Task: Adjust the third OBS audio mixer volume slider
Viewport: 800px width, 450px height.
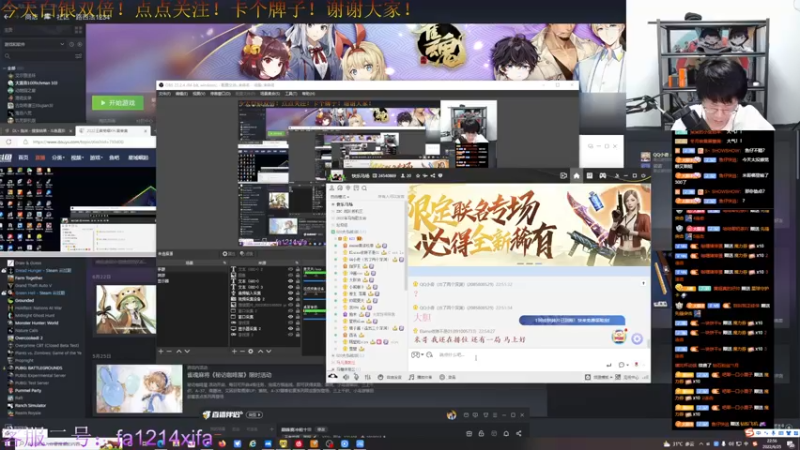Action: click(x=314, y=319)
